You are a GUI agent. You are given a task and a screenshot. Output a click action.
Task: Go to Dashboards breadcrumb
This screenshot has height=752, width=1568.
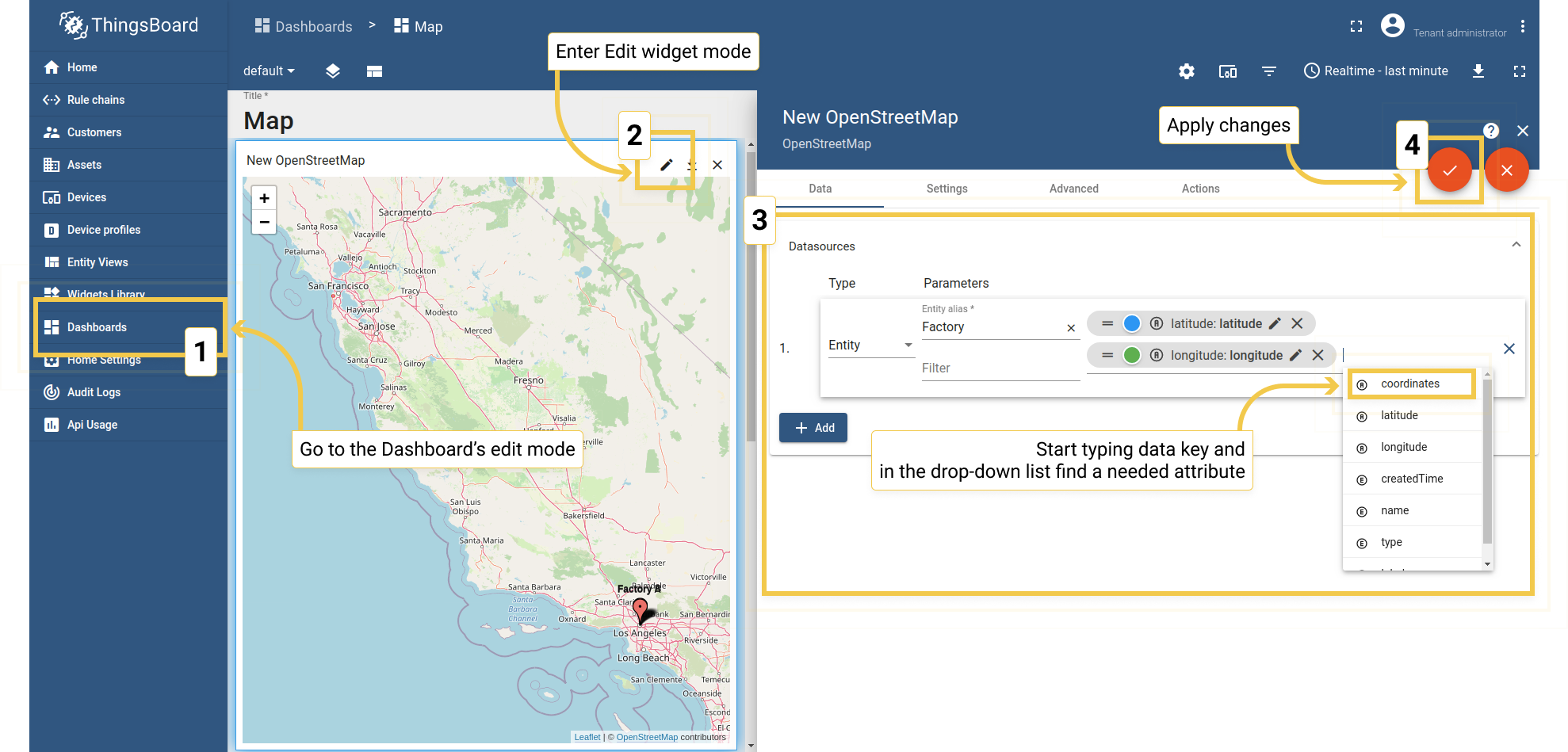304,26
